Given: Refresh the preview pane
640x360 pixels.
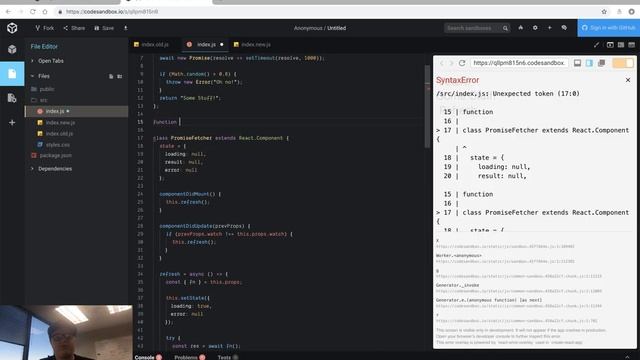Looking at the screenshot, I should tap(462, 63).
